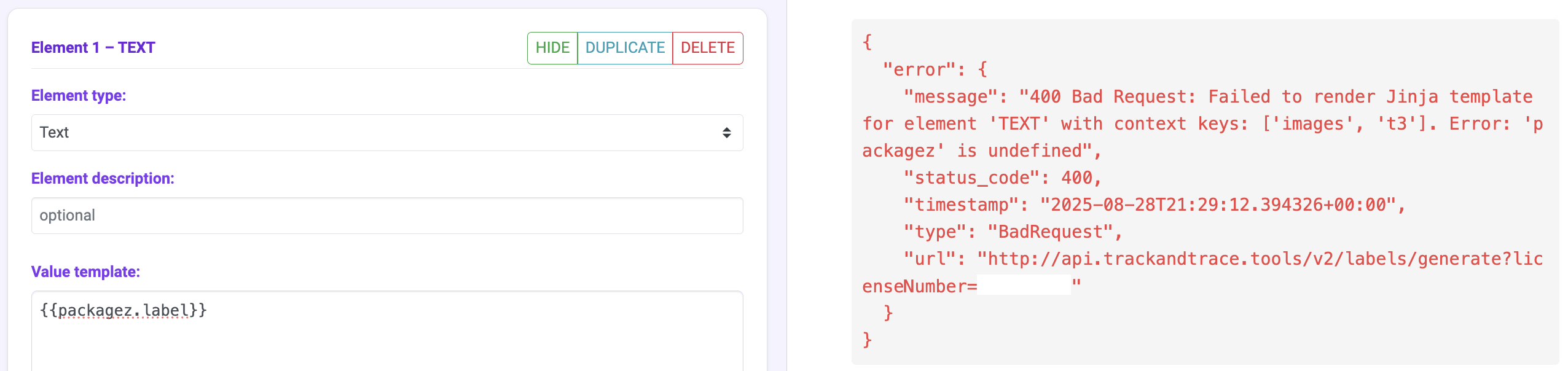This screenshot has width=1568, height=371.
Task: Delete the Element 1 TEXT block
Action: point(707,48)
